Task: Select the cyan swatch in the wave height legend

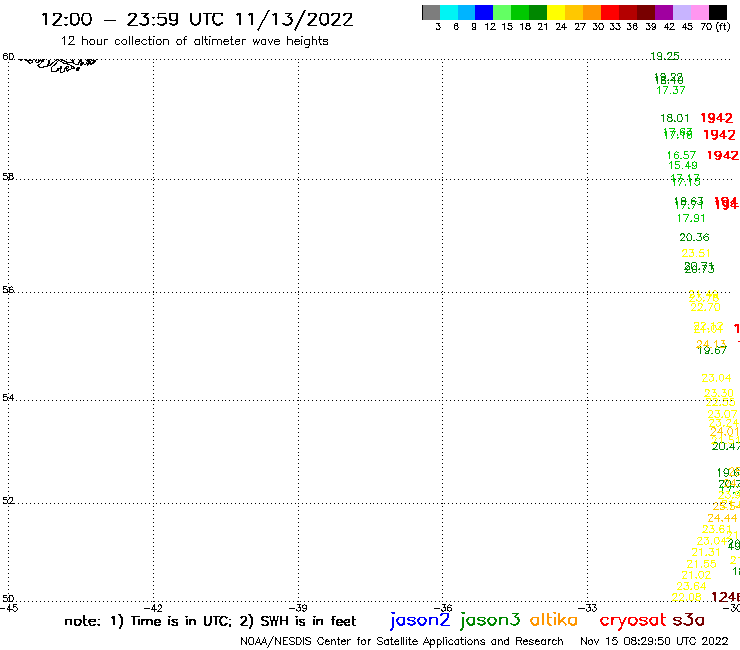Action: pos(449,12)
